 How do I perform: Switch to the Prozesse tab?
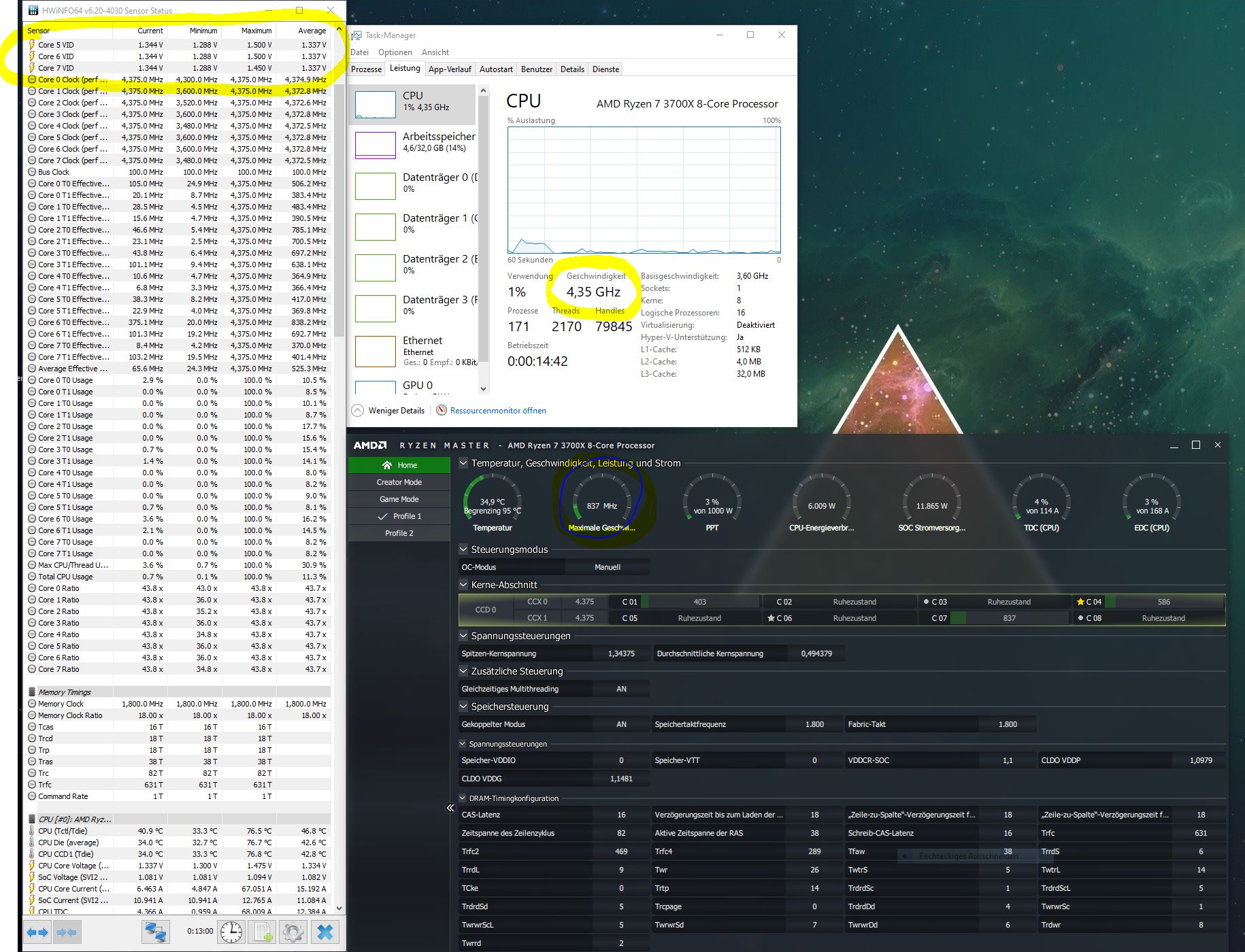(367, 69)
